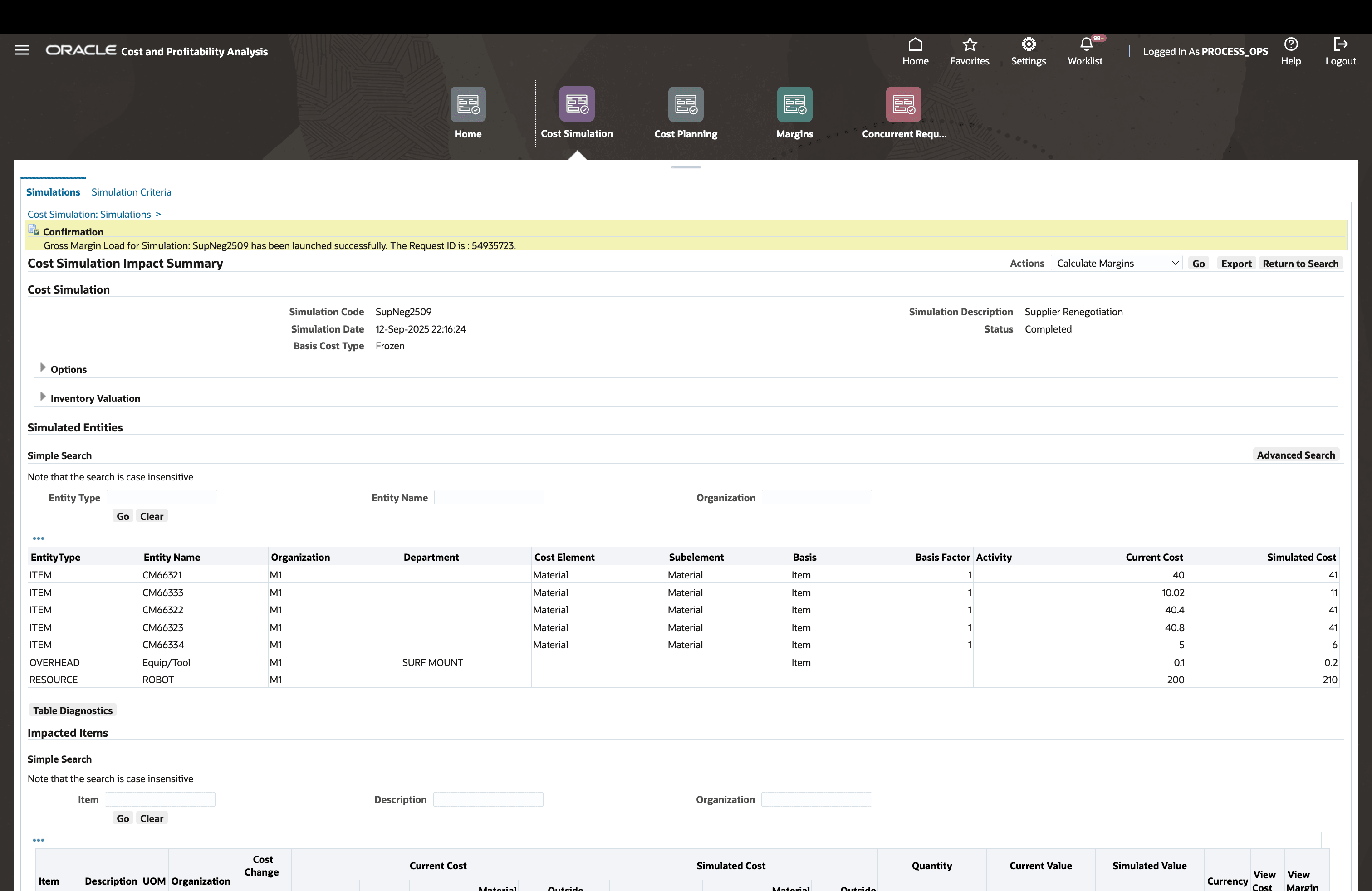Viewport: 1372px width, 891px height.
Task: Click the Logout icon
Action: 1340,45
